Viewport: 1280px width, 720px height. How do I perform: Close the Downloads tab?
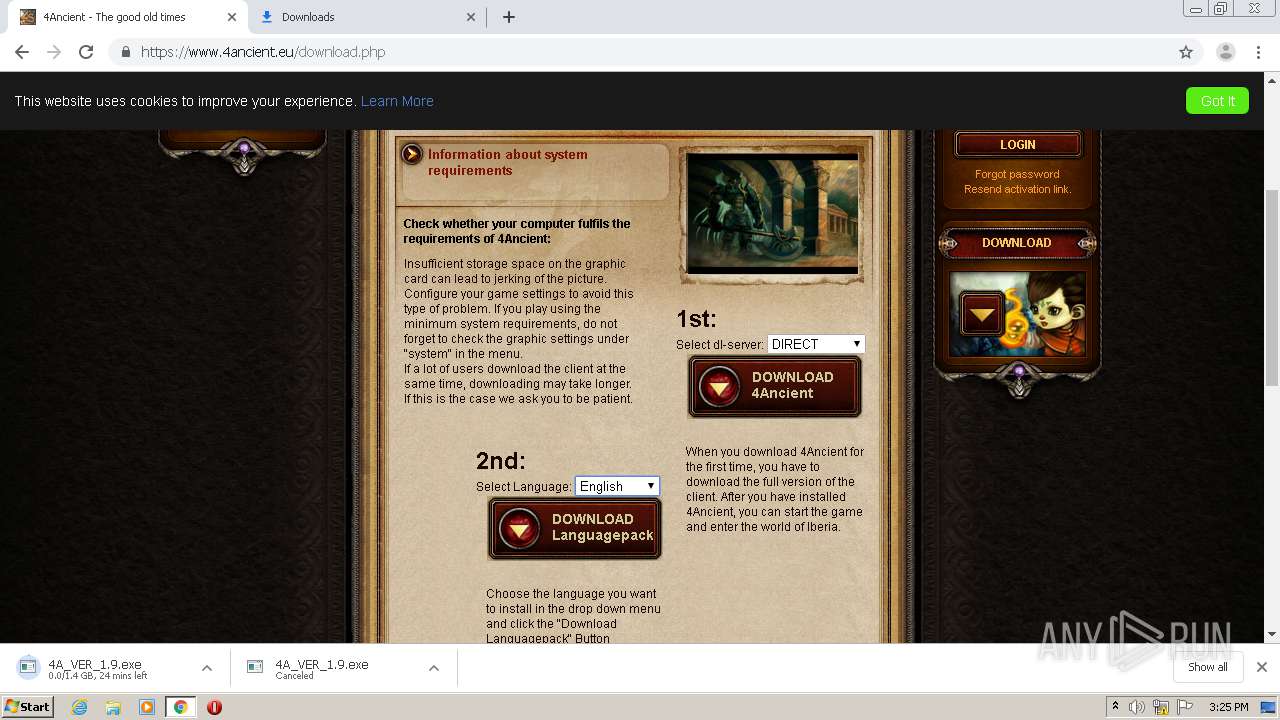coord(472,17)
